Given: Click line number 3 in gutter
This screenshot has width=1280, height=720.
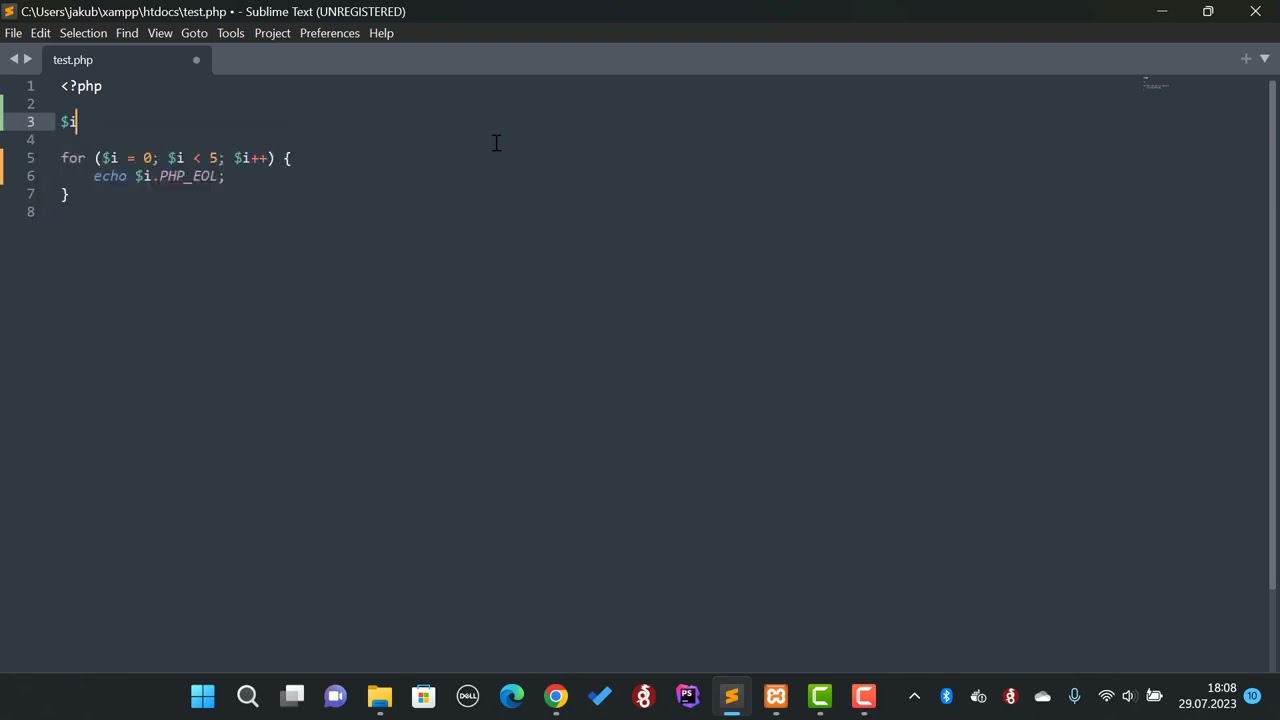Looking at the screenshot, I should click(x=31, y=122).
